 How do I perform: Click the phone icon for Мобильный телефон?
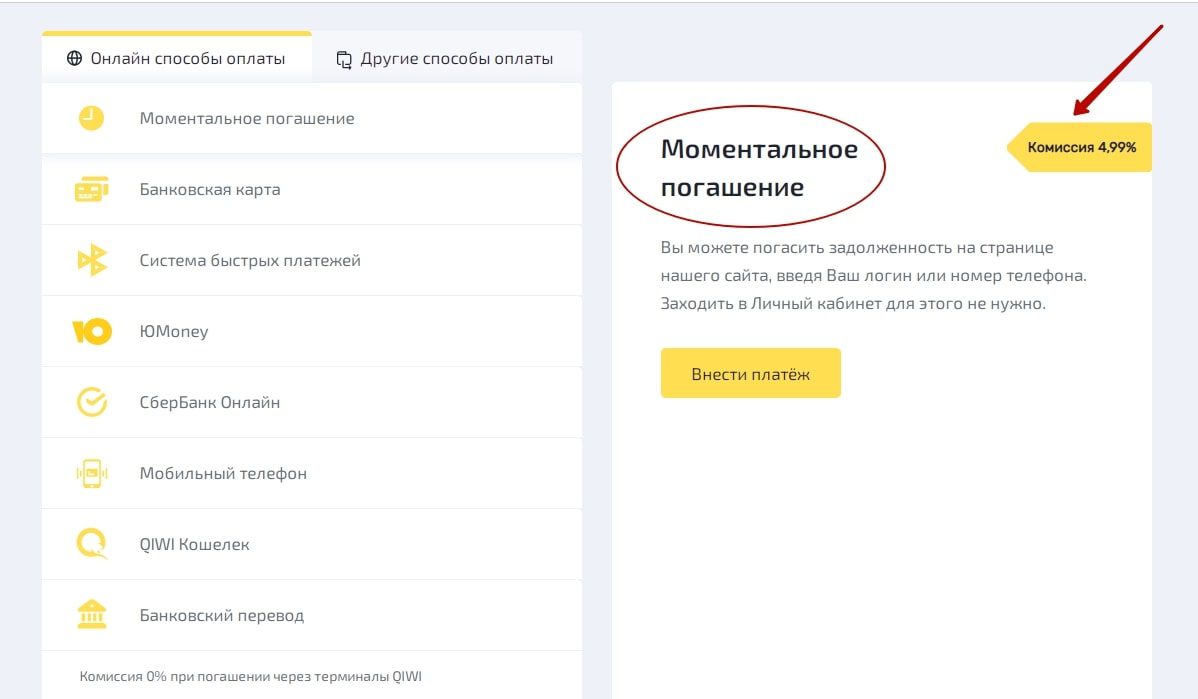[x=92, y=473]
